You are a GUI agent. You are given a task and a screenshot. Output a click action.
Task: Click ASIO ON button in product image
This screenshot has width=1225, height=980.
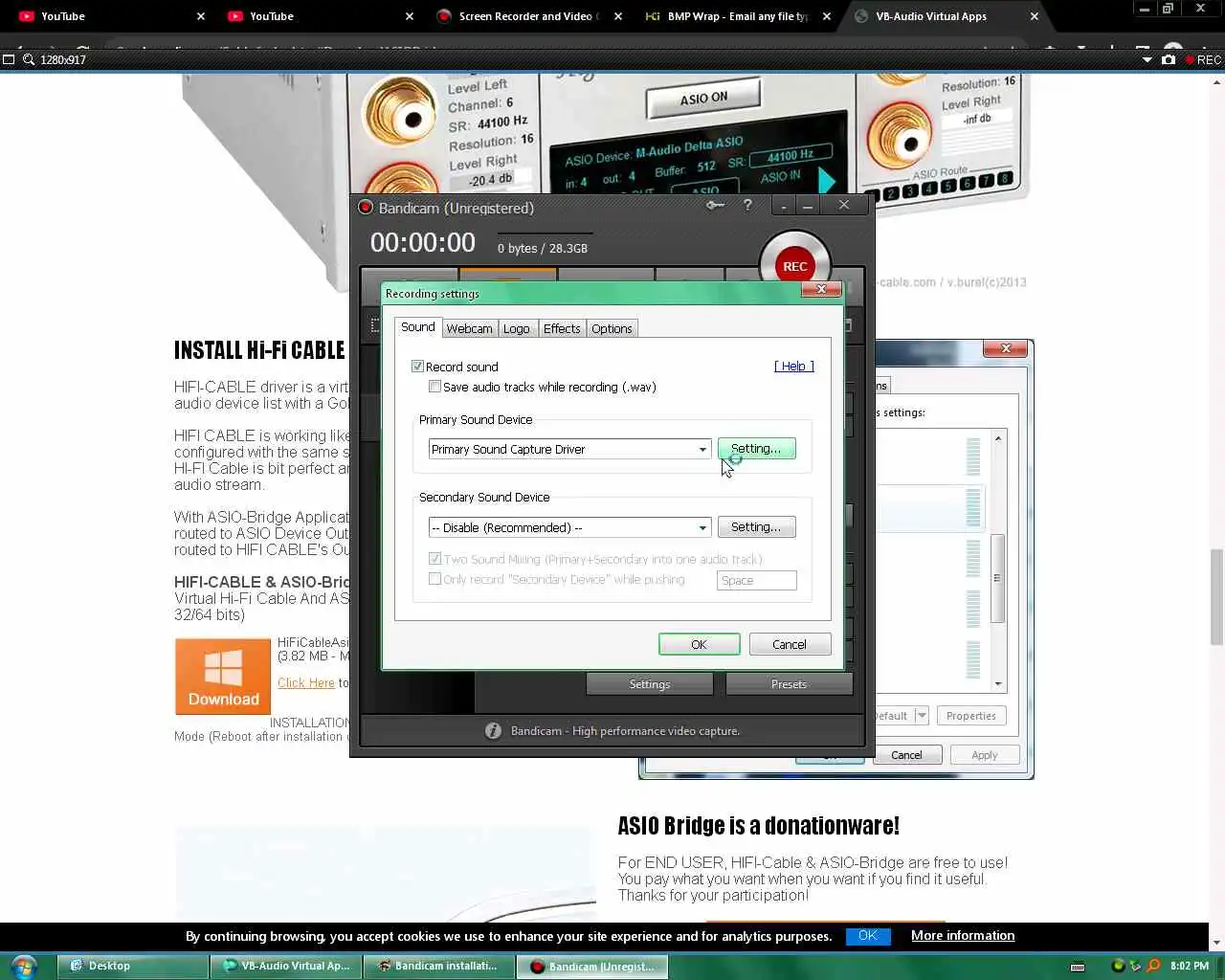pyautogui.click(x=703, y=98)
